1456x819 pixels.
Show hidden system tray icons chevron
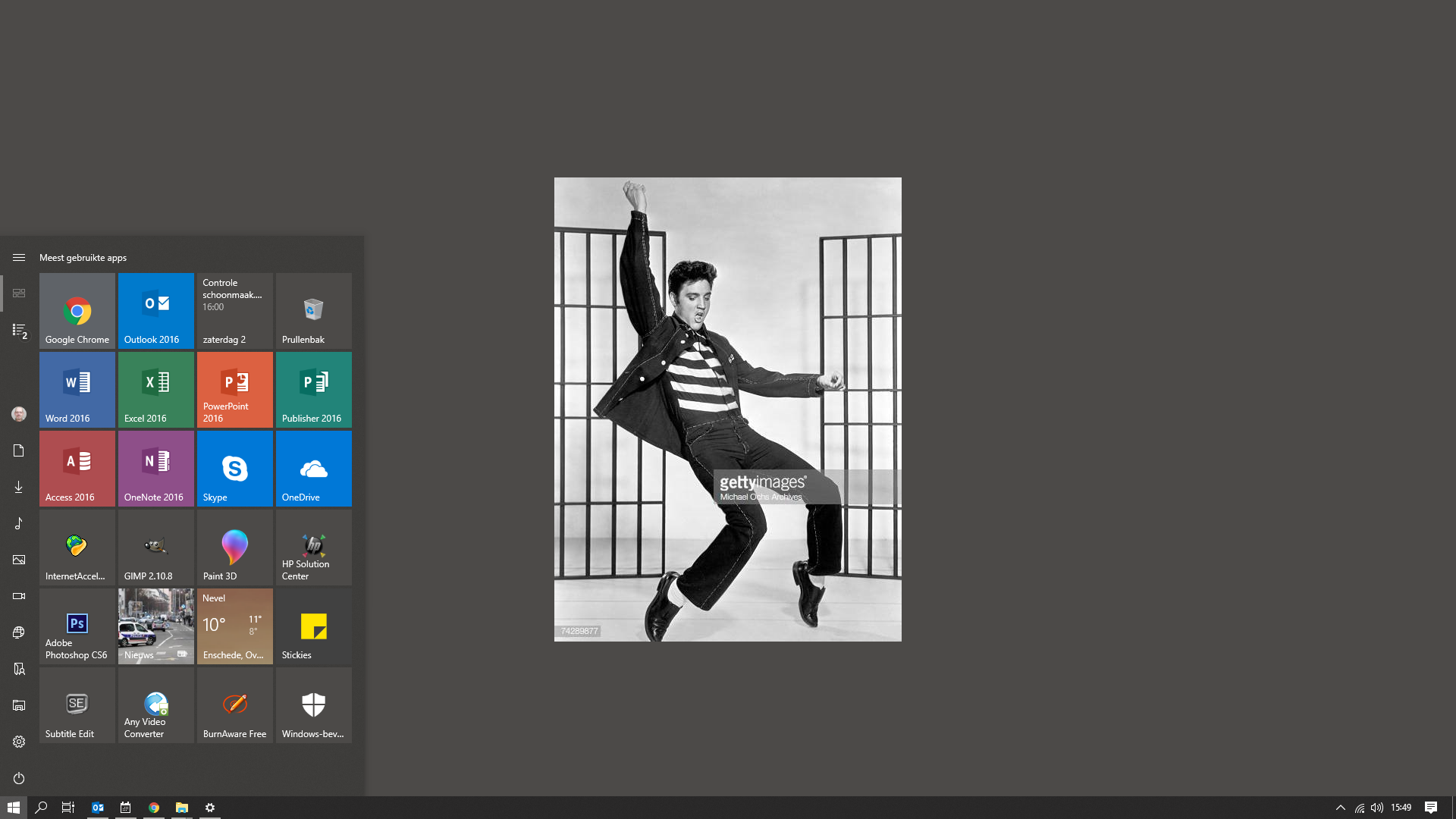pyautogui.click(x=1340, y=808)
